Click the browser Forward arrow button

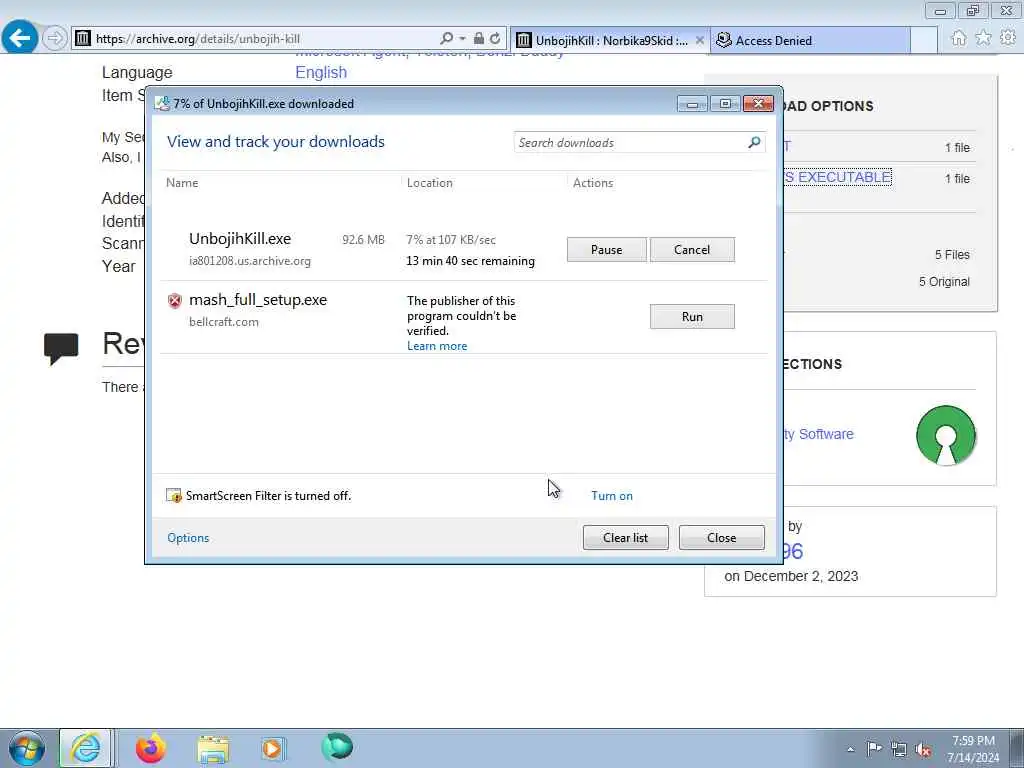click(55, 39)
